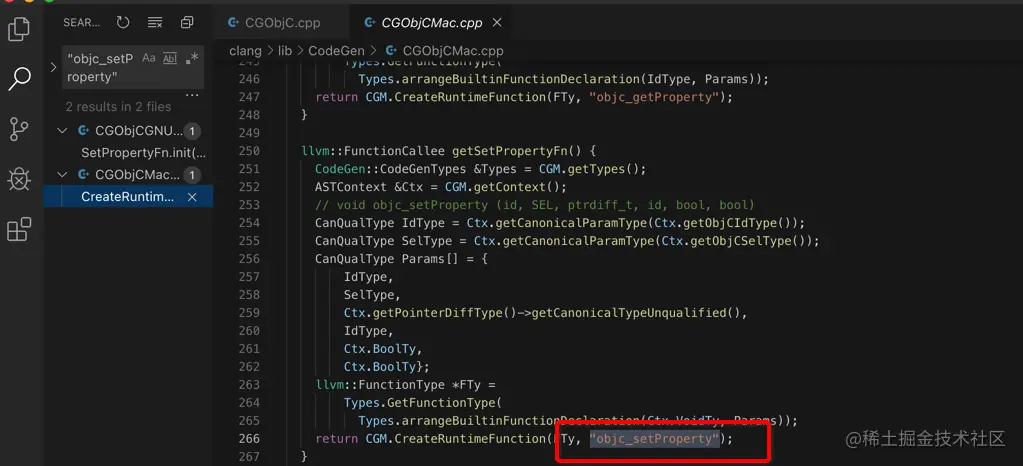1023x466 pixels.
Task: Click the lib breadcrumb
Action: coord(285,50)
